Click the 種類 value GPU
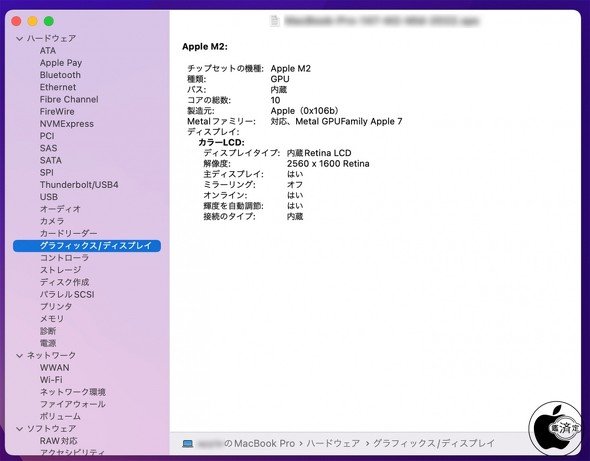This screenshot has width=590, height=461. click(280, 79)
